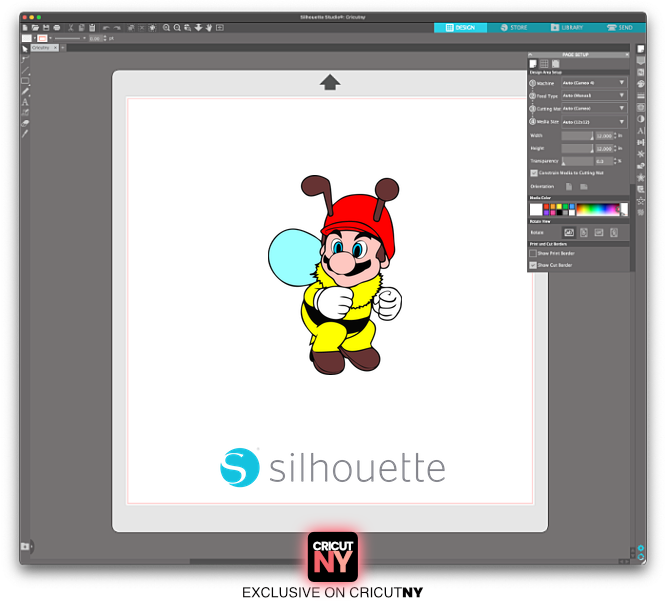Disable the Show Cut Border checkbox

533,265
